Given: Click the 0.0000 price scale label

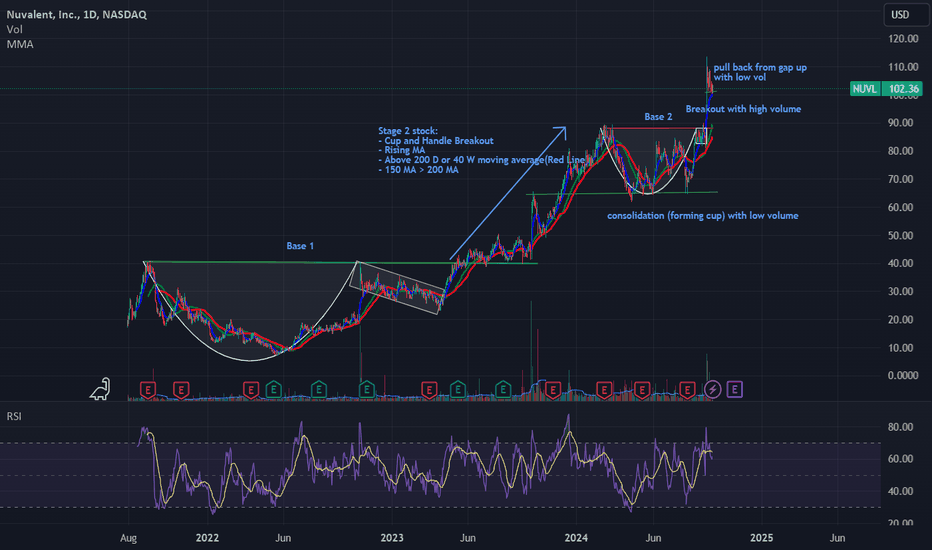Looking at the screenshot, I should tap(903, 375).
